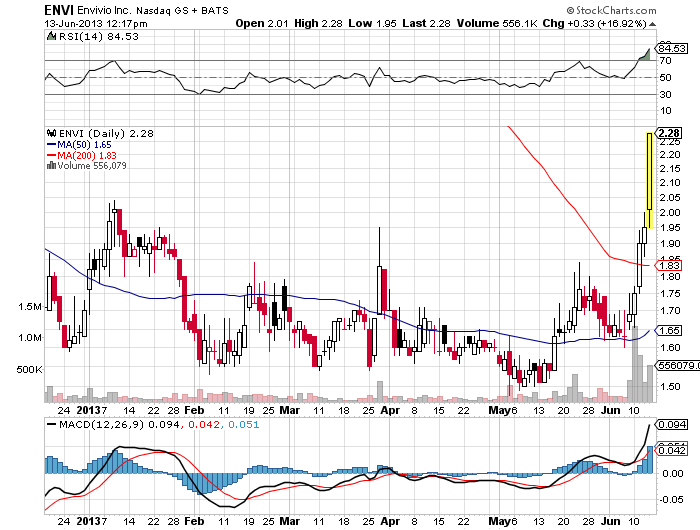Click the 2.28 last price tag on the price axis
700x530 pixels.
[669, 133]
